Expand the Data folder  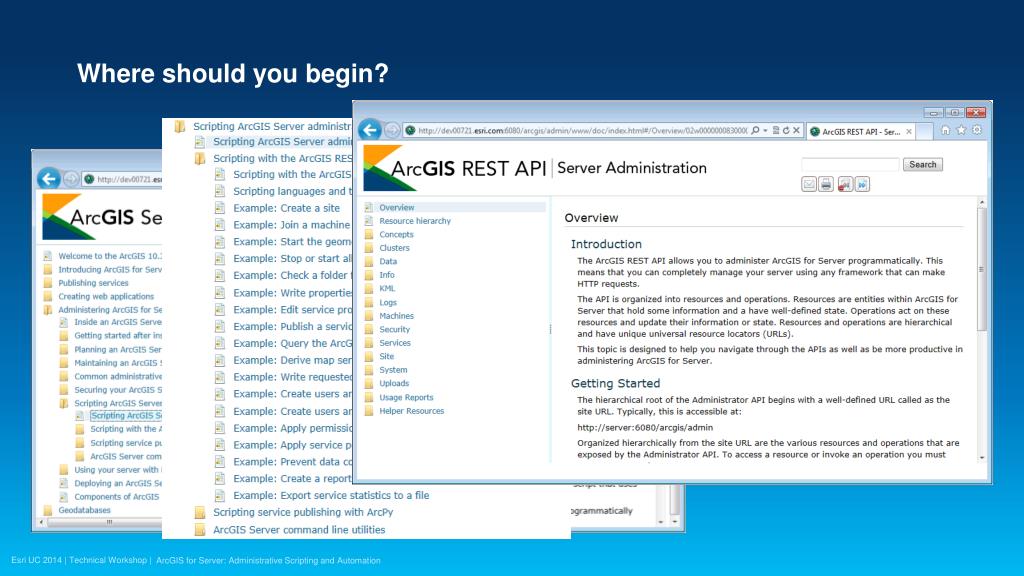pos(388,261)
